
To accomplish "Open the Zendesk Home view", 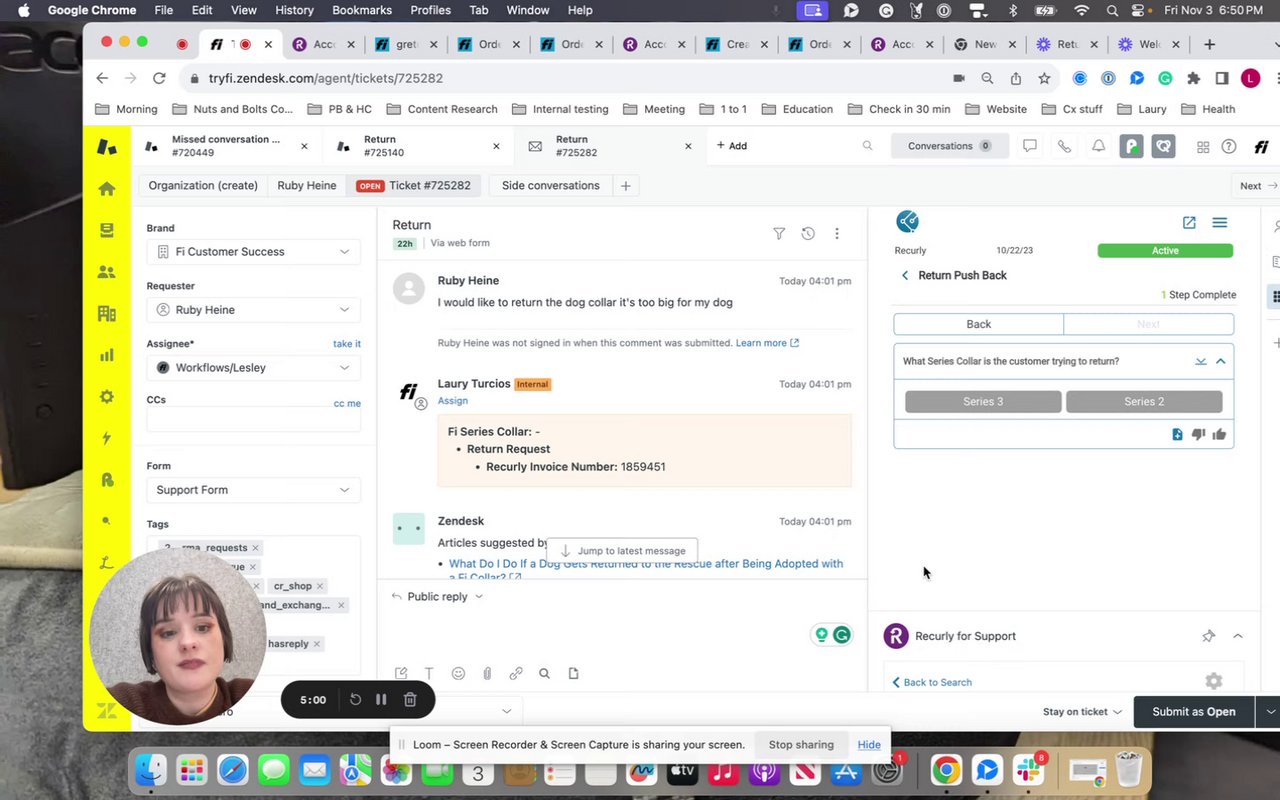I will tap(107, 189).
